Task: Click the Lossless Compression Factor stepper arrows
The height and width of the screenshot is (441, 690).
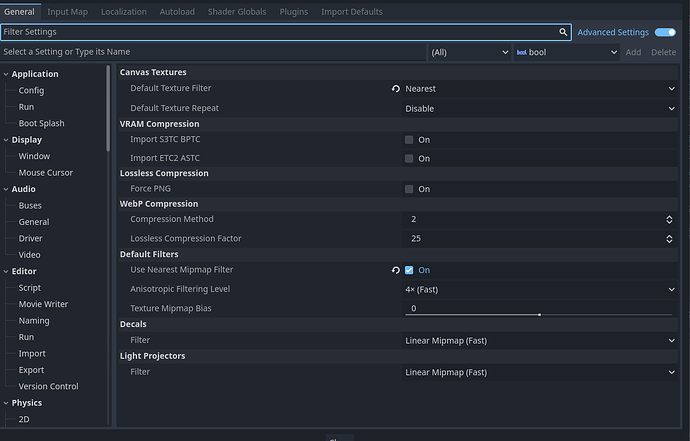Action: pyautogui.click(x=669, y=239)
